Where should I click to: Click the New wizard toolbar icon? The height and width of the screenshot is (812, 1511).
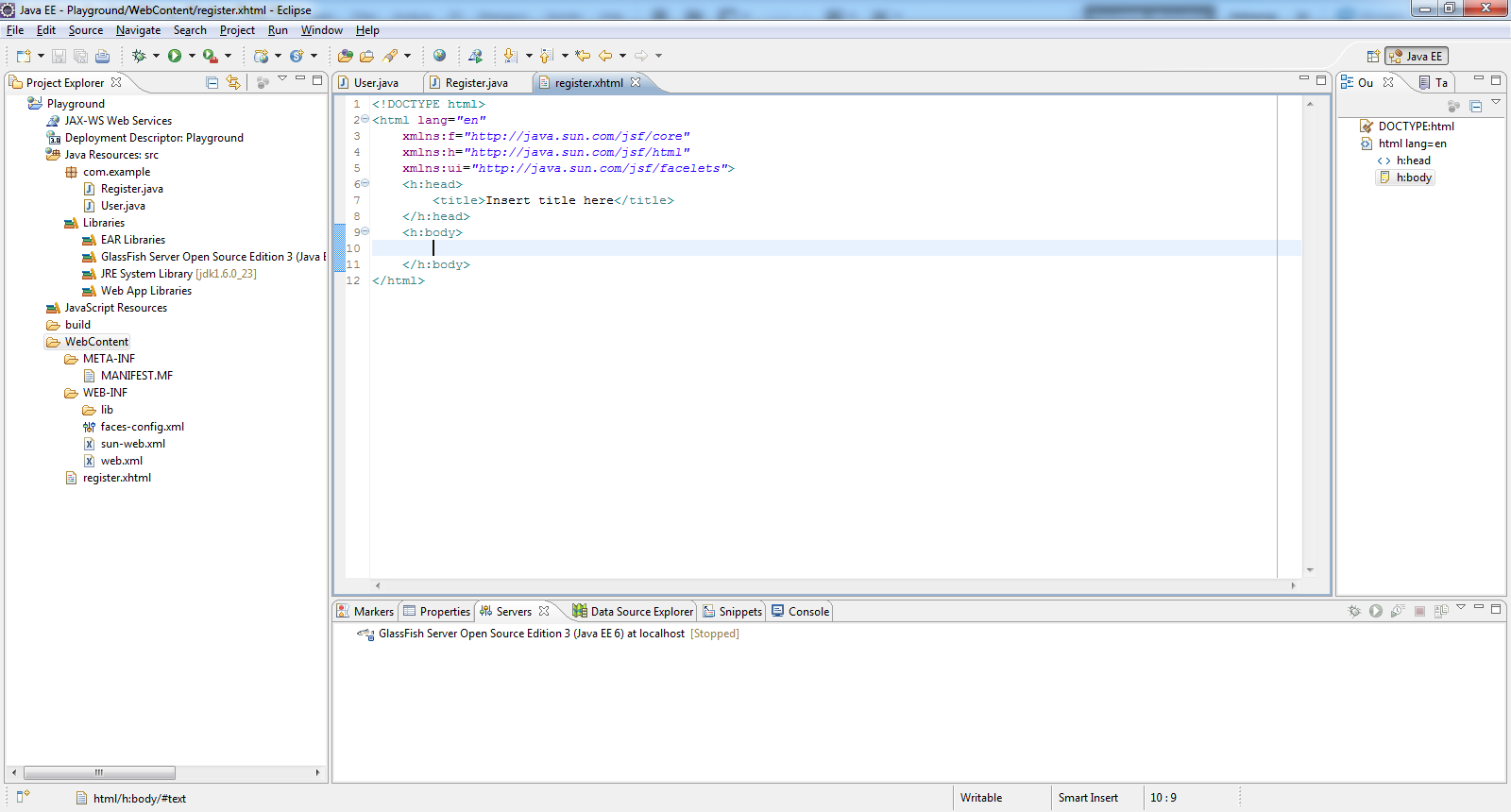coord(24,56)
